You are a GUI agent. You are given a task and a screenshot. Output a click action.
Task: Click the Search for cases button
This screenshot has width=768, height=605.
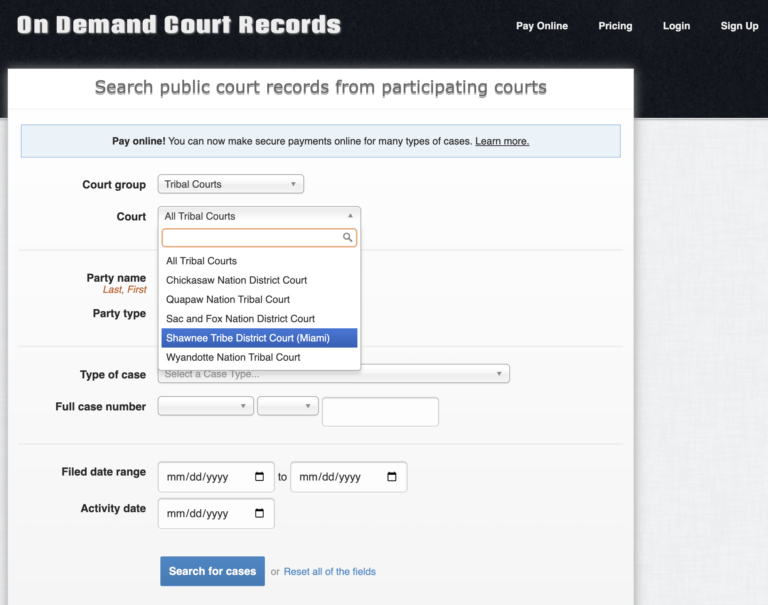(x=212, y=571)
